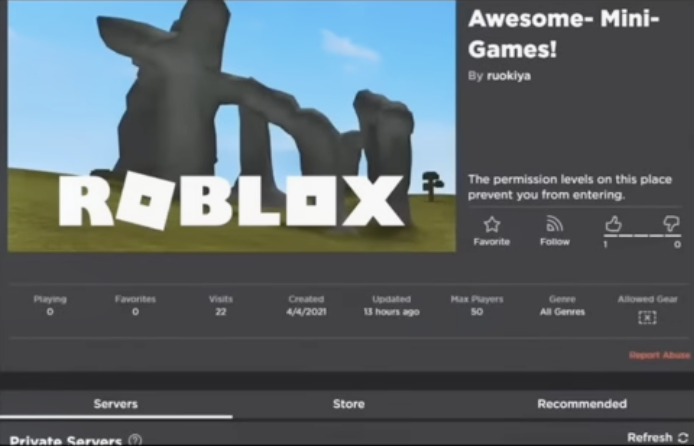
Task: Click the thumbs up like icon
Action: tap(613, 224)
